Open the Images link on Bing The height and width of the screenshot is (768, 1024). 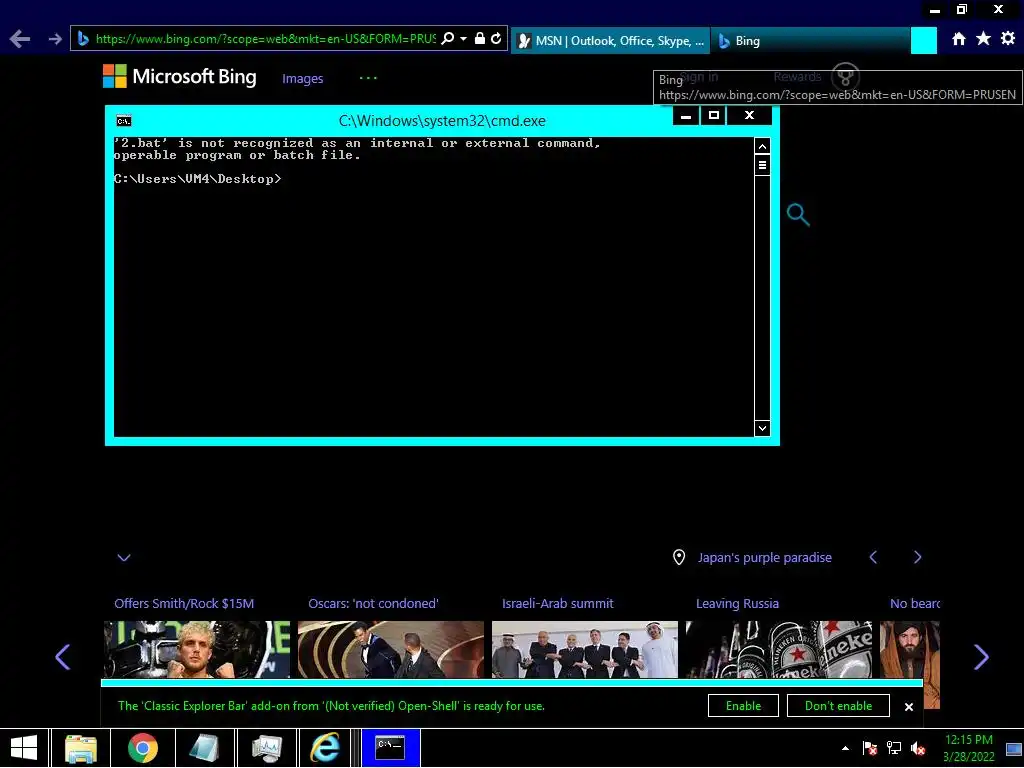(302, 78)
